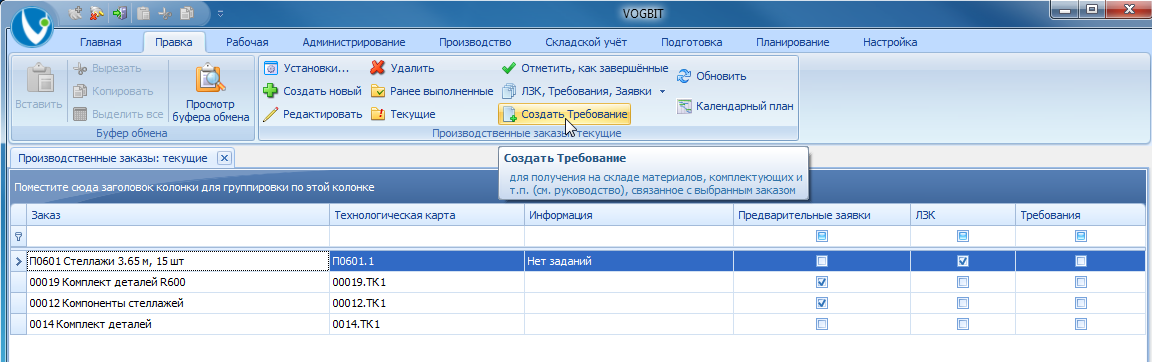Sort by the Технологическая карта column header

coord(426,215)
